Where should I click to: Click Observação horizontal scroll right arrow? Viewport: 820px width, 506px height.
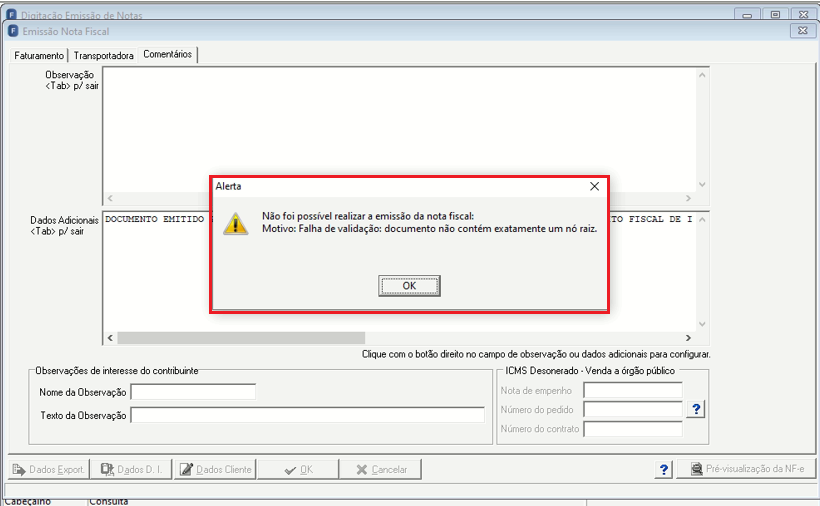[688, 198]
